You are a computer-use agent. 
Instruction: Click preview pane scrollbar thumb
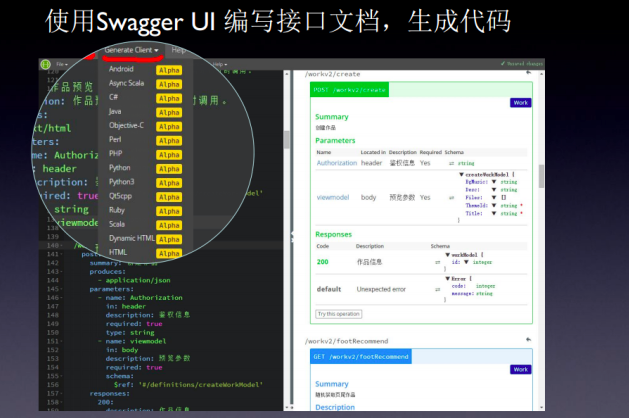point(541,176)
